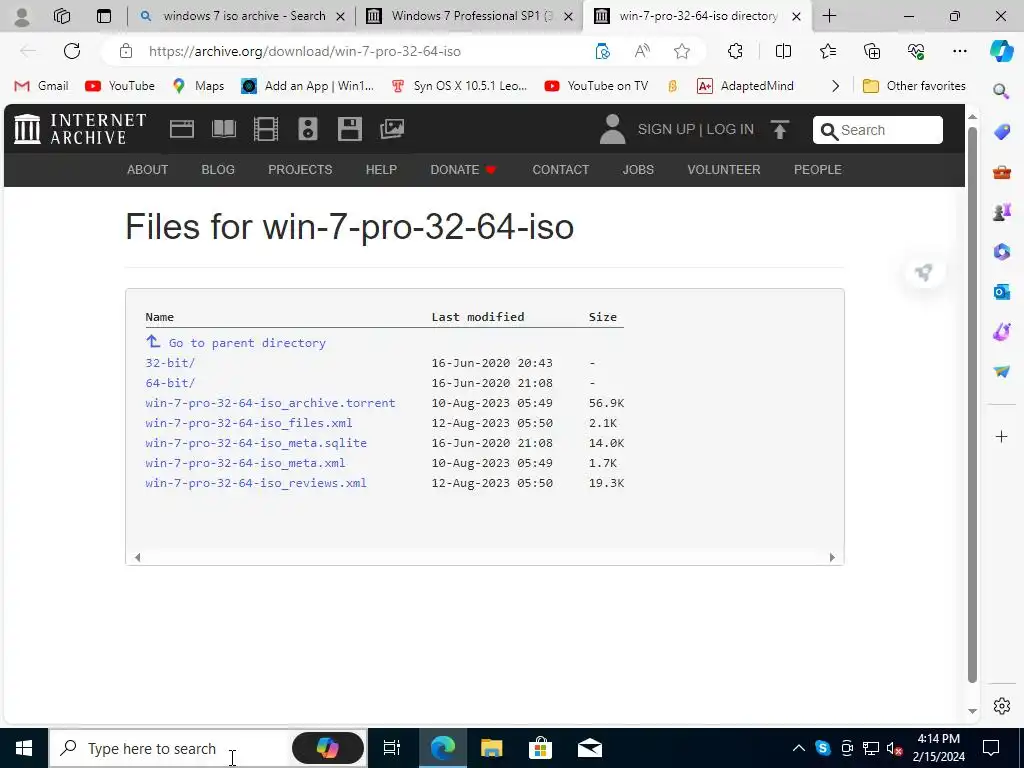Click the sidebar Add plus button

[1001, 436]
